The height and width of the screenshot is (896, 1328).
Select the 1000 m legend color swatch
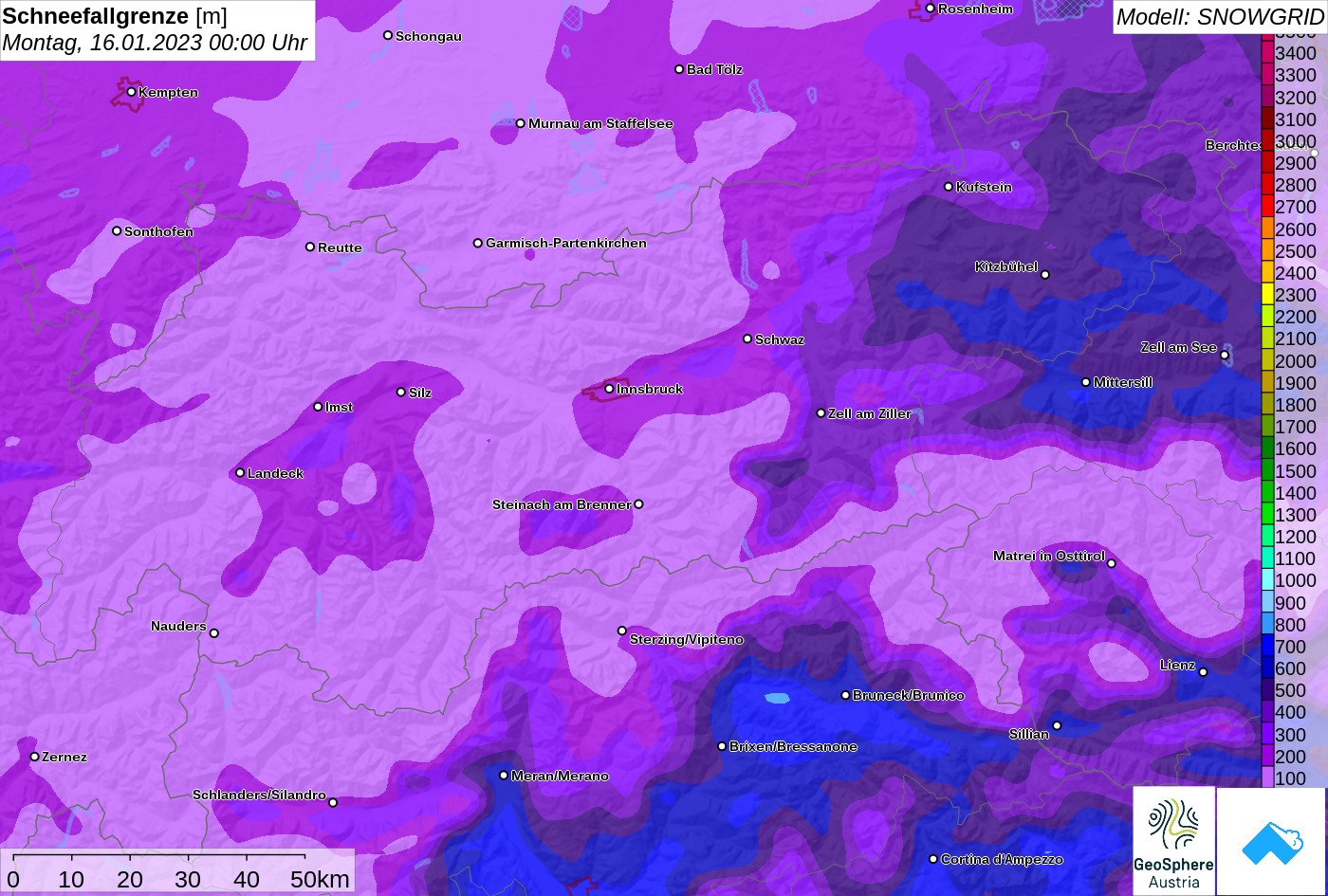1267,580
